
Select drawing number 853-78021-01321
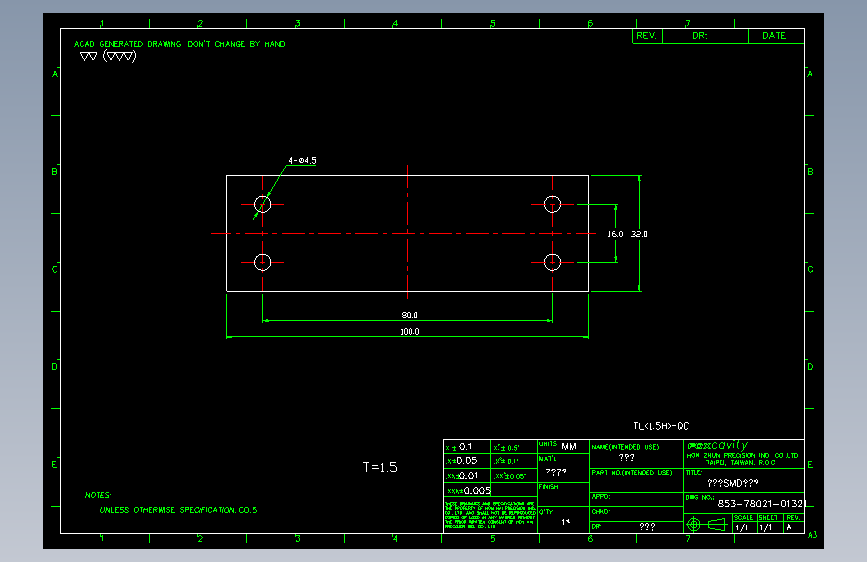[x=762, y=503]
